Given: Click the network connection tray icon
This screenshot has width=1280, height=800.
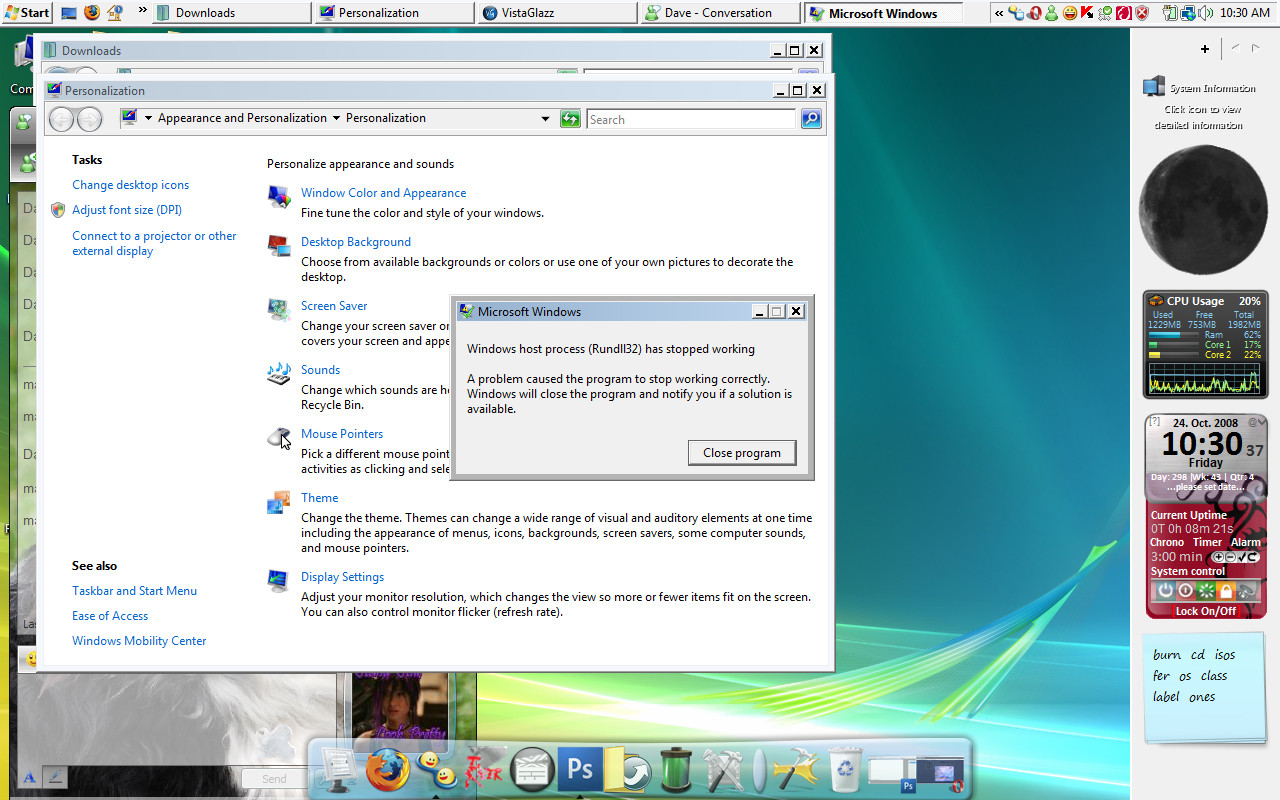Looking at the screenshot, I should pos(1188,13).
